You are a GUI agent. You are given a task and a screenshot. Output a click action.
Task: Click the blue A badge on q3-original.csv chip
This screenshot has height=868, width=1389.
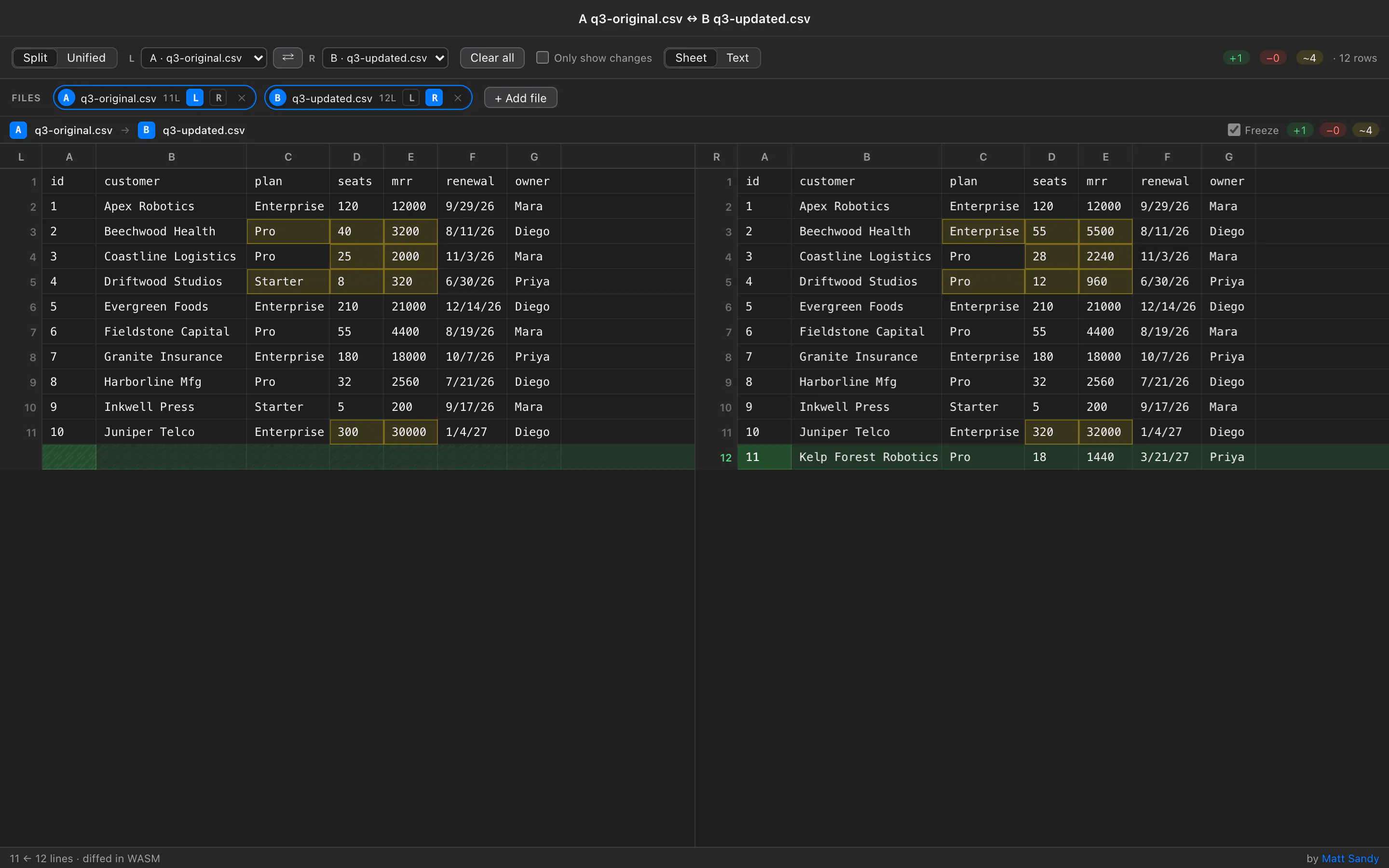click(x=67, y=97)
